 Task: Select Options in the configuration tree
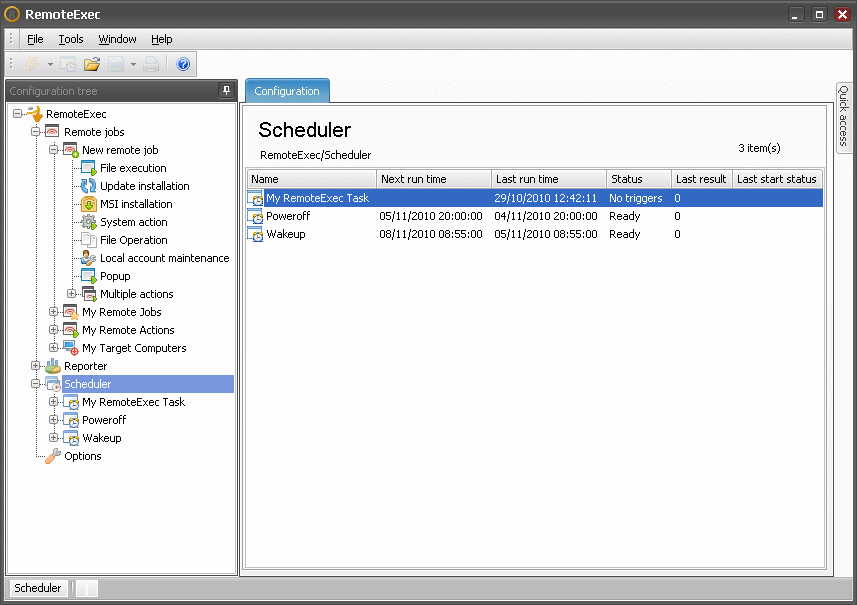click(x=83, y=456)
